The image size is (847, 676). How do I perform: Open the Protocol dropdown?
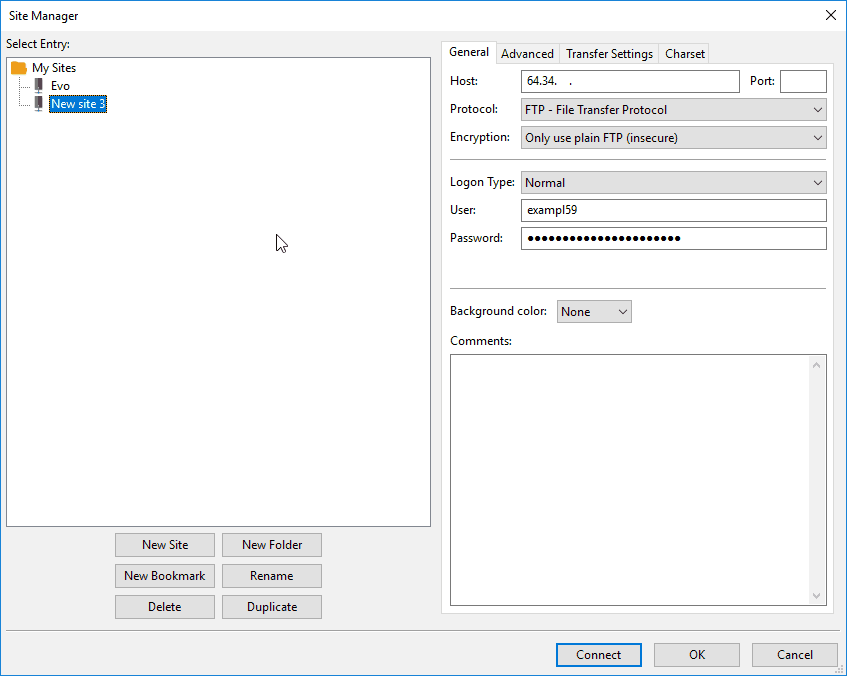[x=673, y=110]
